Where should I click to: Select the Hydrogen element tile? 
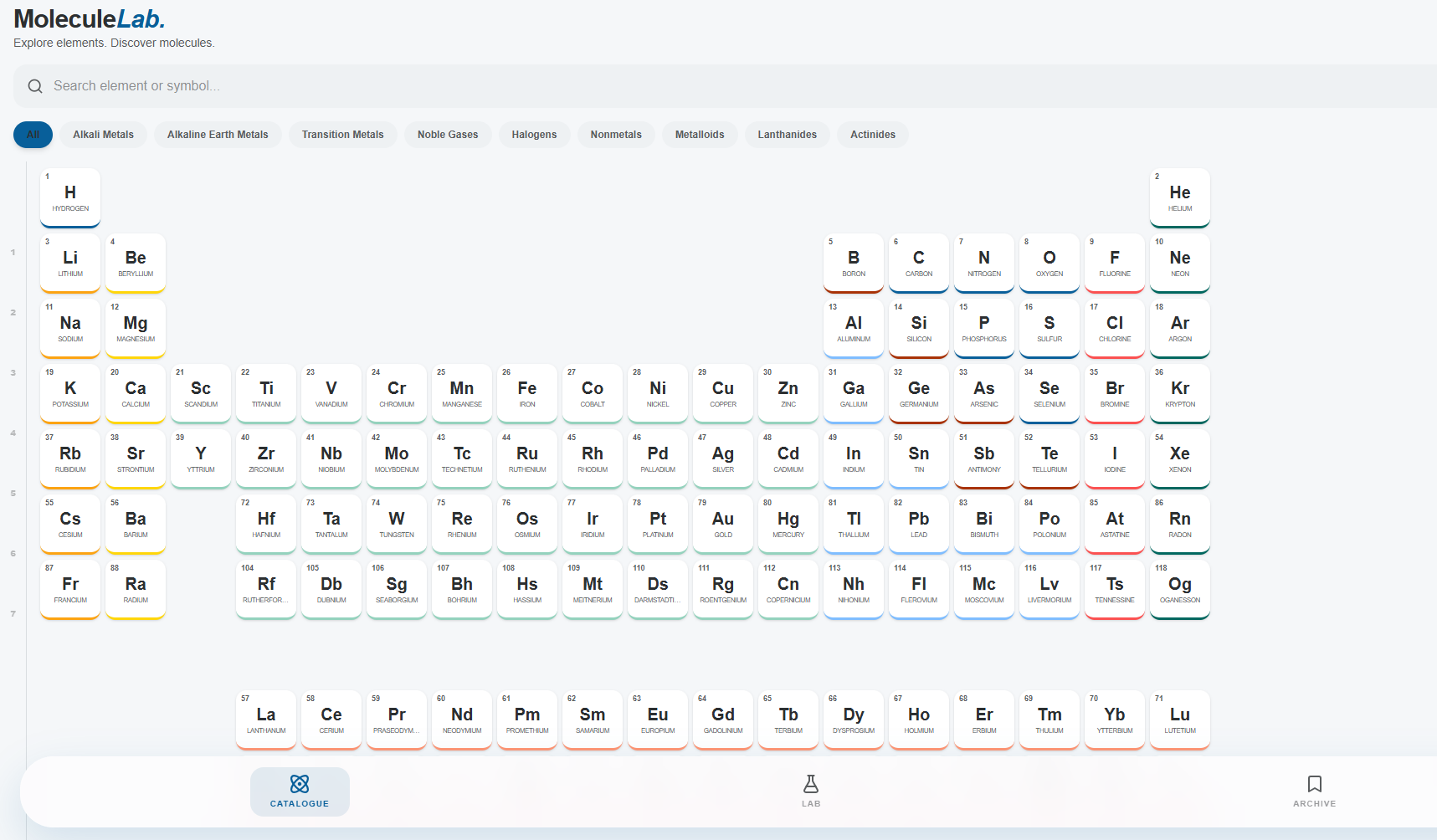coord(70,197)
